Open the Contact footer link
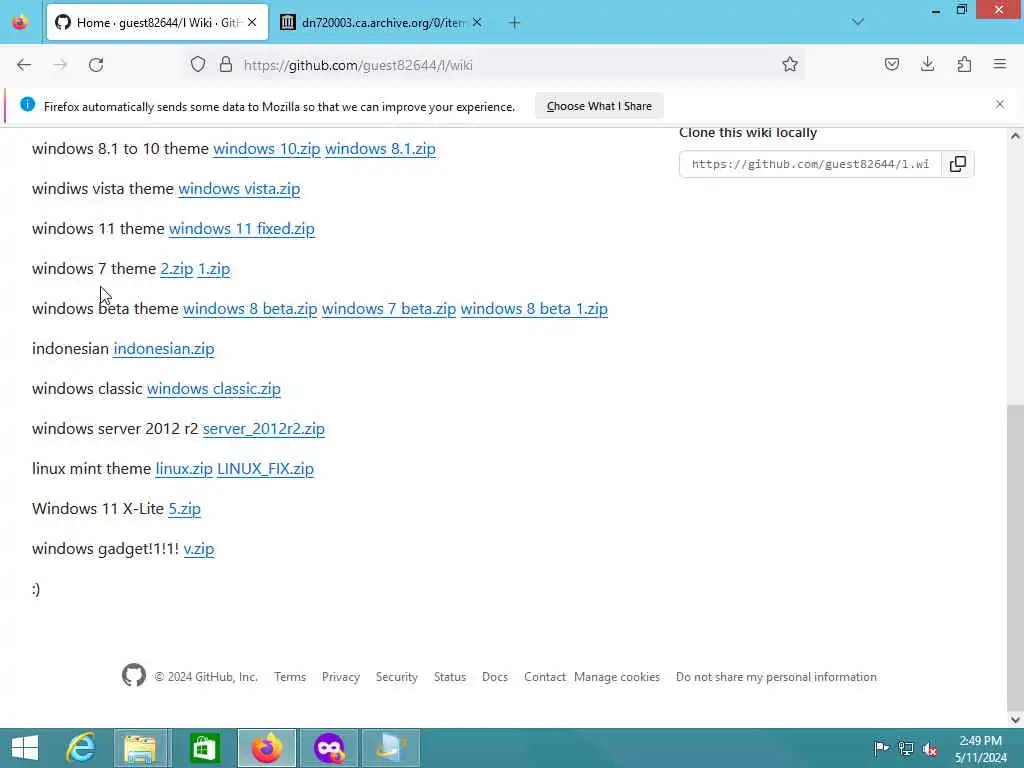This screenshot has width=1024, height=768. [x=545, y=677]
